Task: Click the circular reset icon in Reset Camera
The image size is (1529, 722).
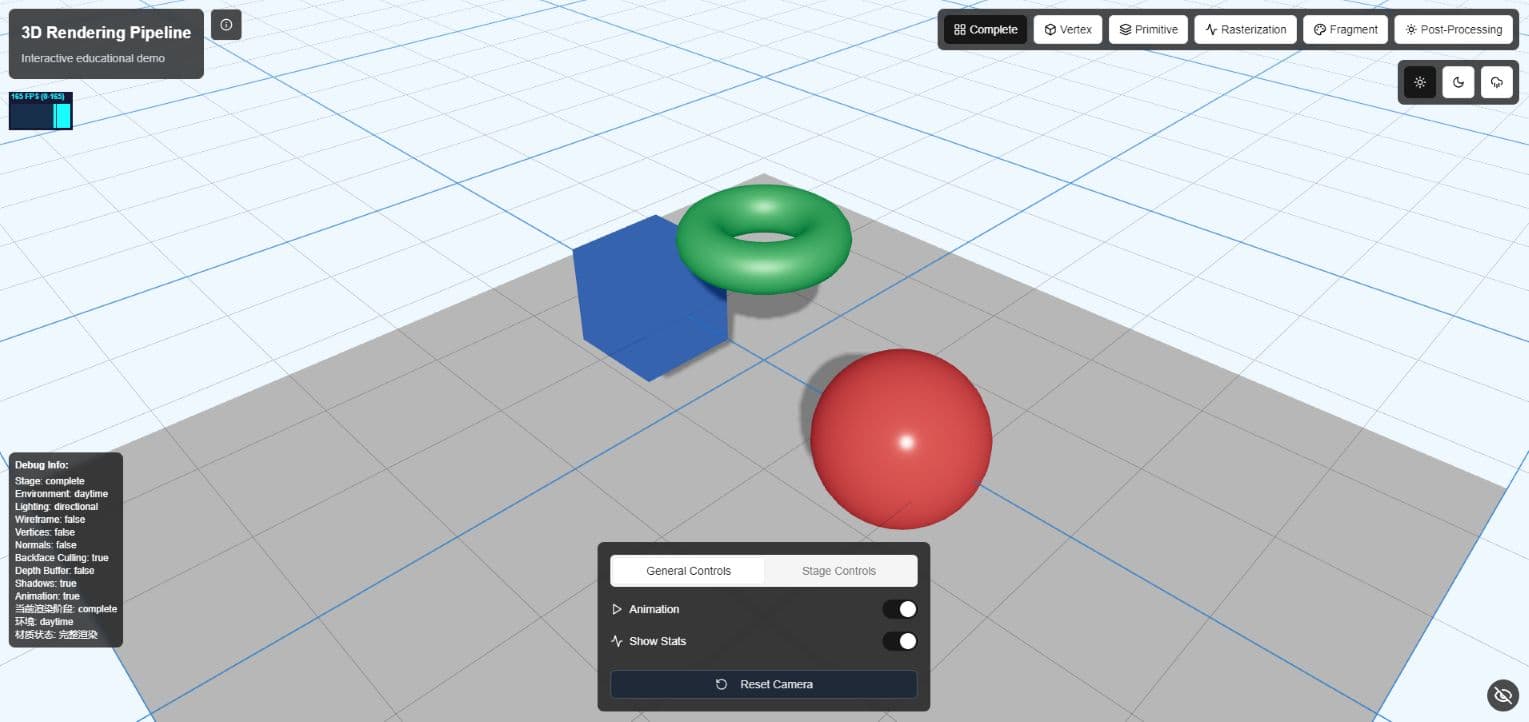Action: tap(721, 684)
